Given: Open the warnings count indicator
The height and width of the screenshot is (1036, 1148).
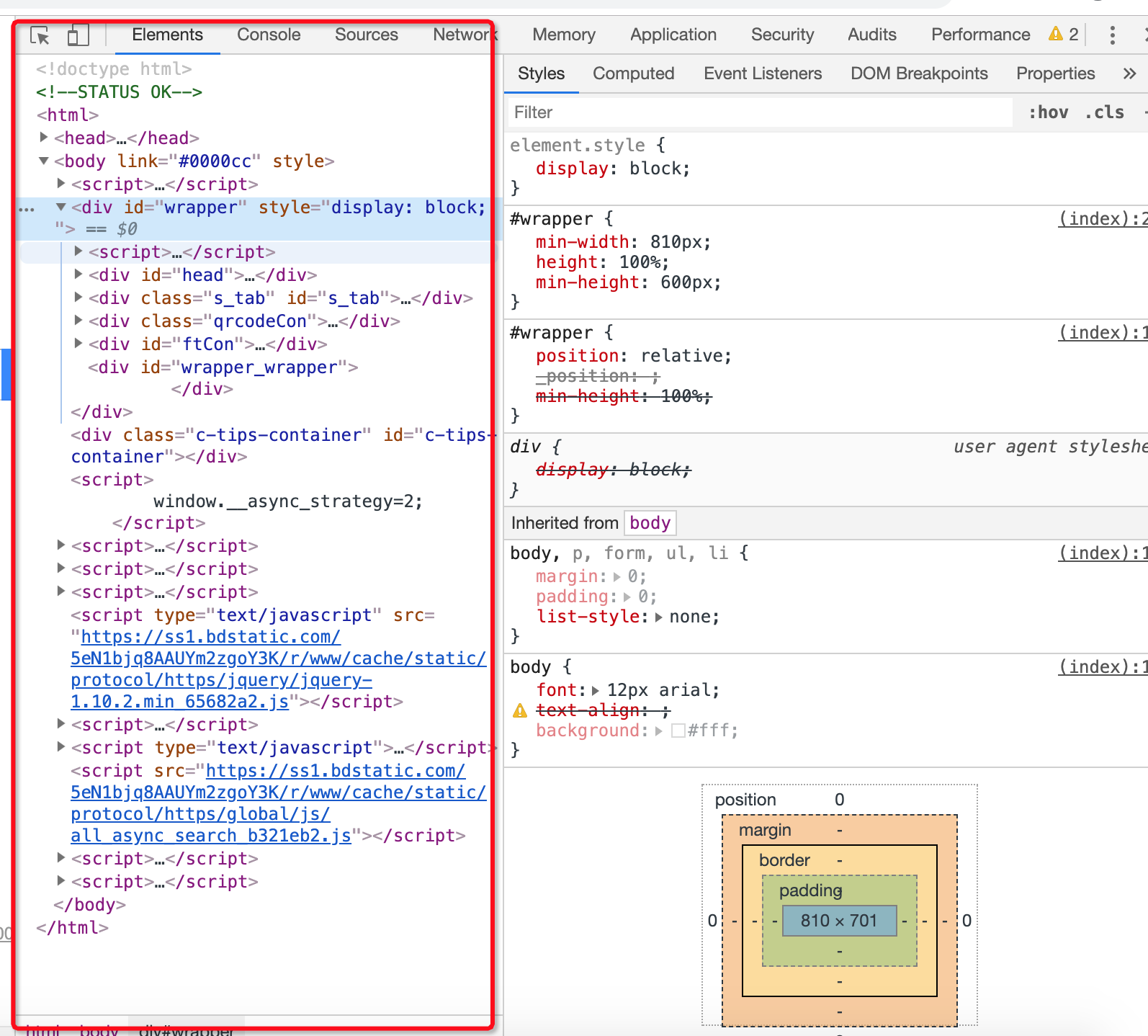Looking at the screenshot, I should tap(1064, 35).
